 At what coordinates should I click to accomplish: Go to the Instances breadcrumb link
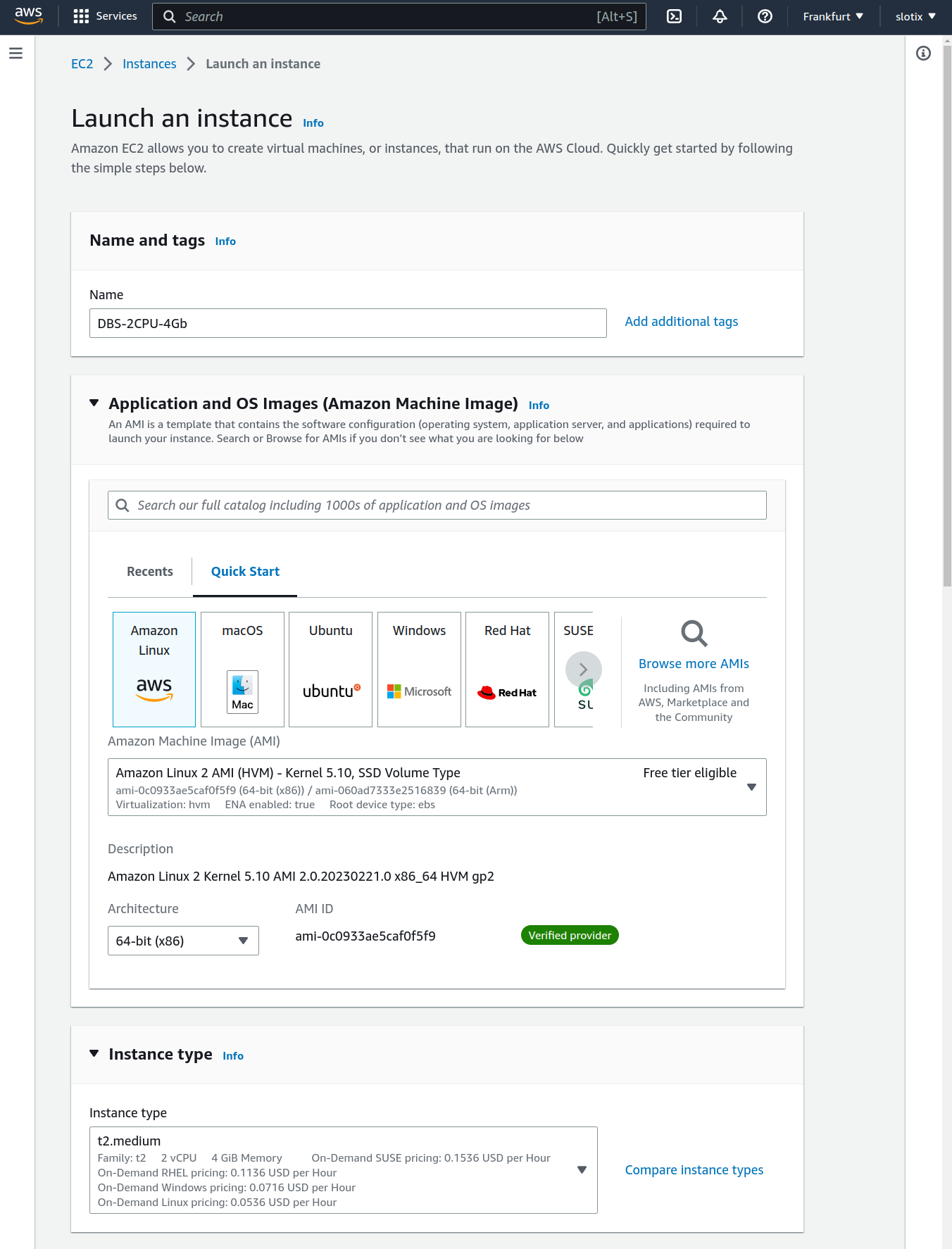149,64
